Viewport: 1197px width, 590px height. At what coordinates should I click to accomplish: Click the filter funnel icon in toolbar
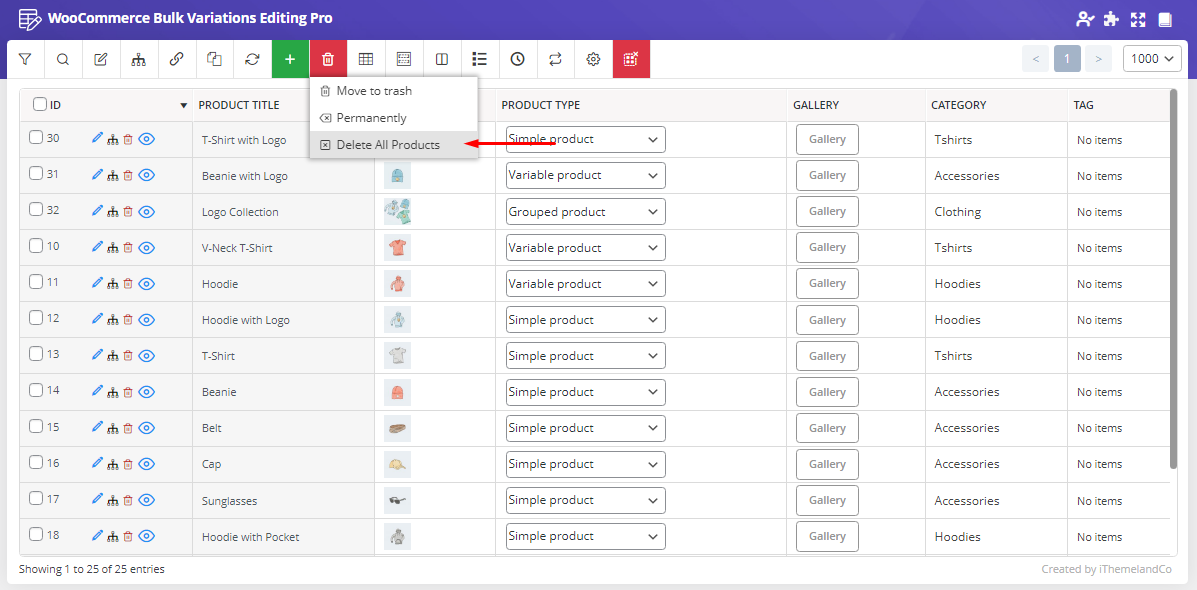[x=25, y=59]
